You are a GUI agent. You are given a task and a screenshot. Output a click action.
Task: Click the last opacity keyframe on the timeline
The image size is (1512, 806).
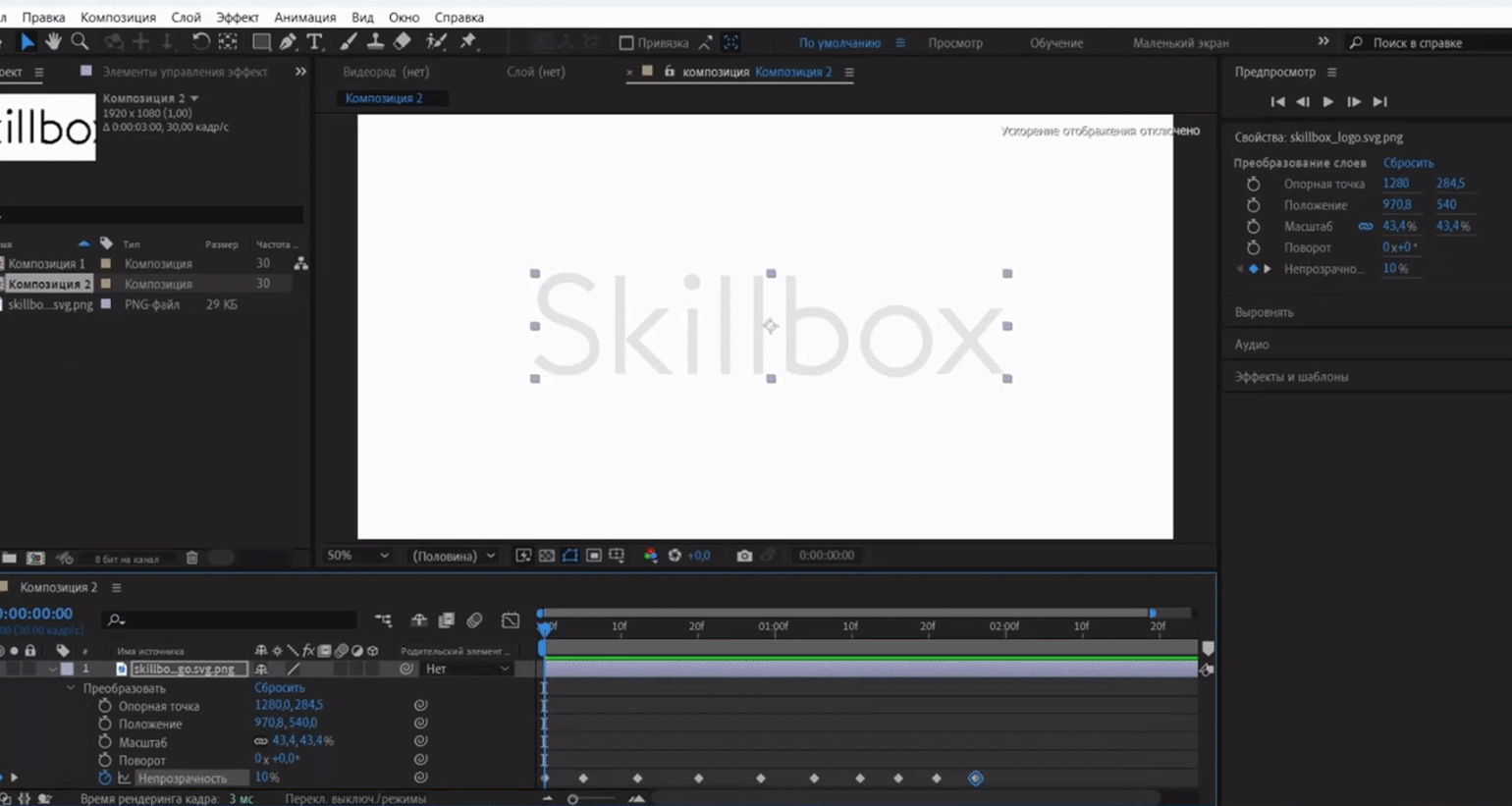pos(975,779)
